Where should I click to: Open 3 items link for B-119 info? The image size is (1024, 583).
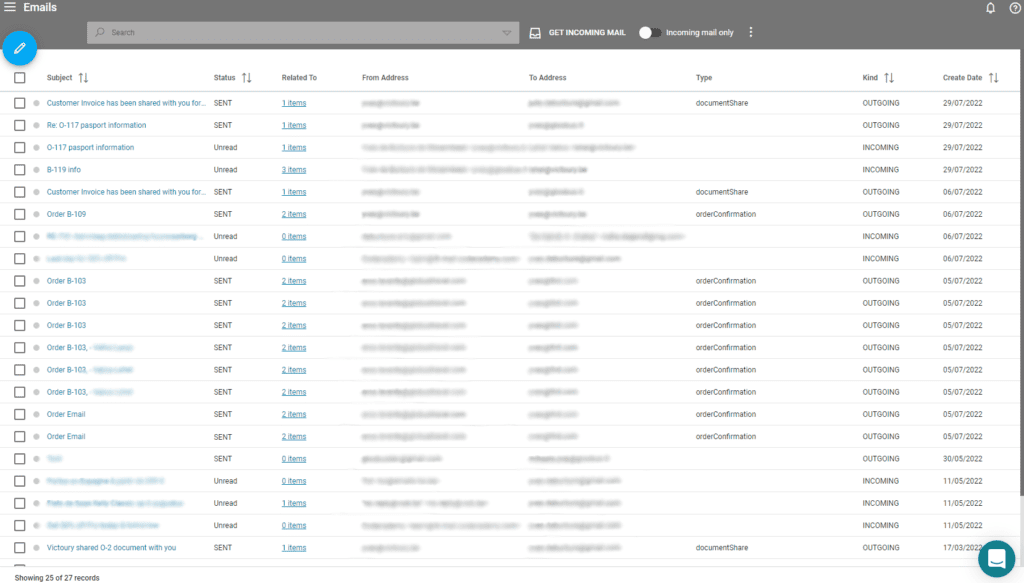[294, 170]
